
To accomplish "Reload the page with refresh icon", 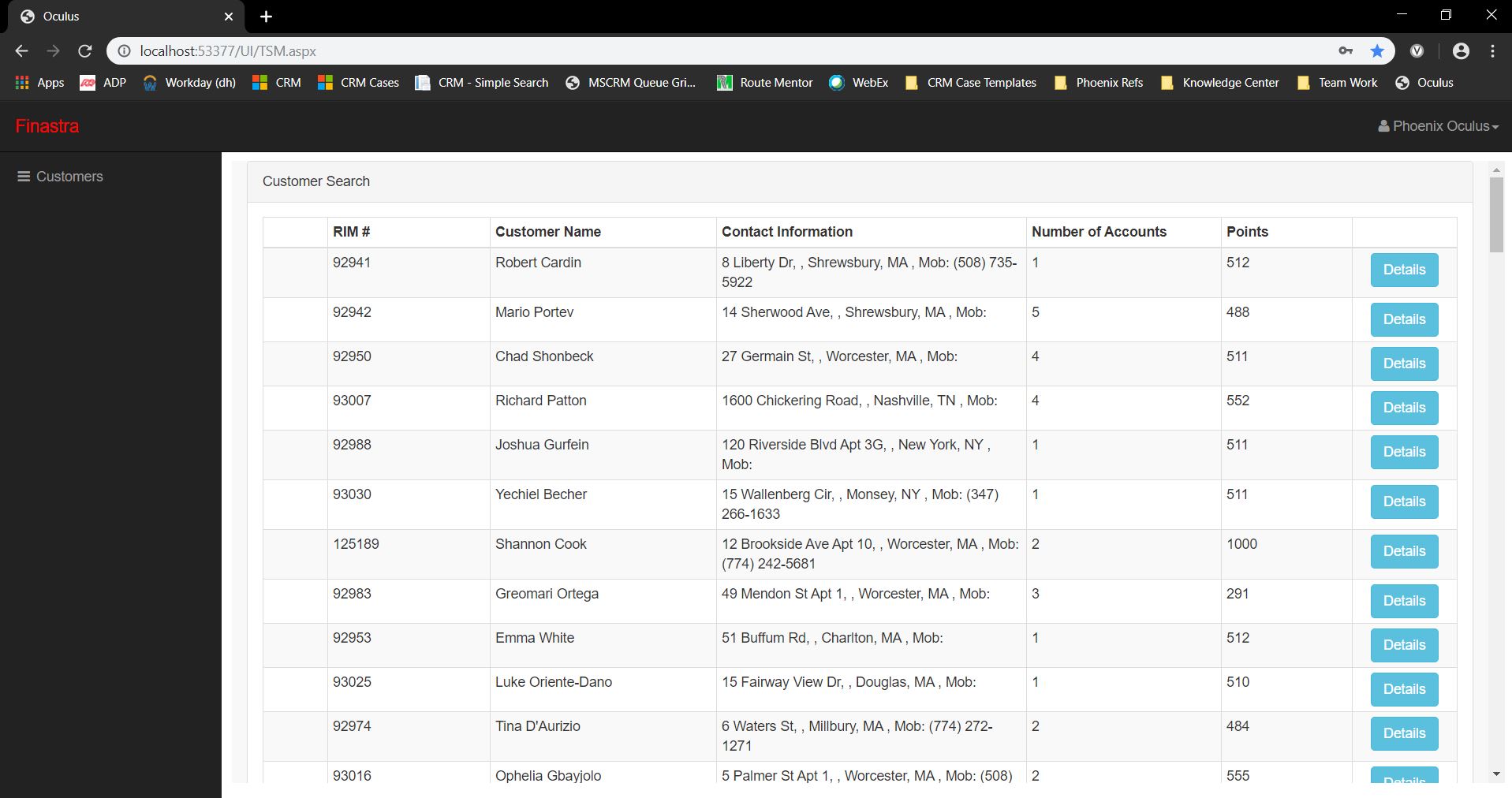I will coord(85,51).
